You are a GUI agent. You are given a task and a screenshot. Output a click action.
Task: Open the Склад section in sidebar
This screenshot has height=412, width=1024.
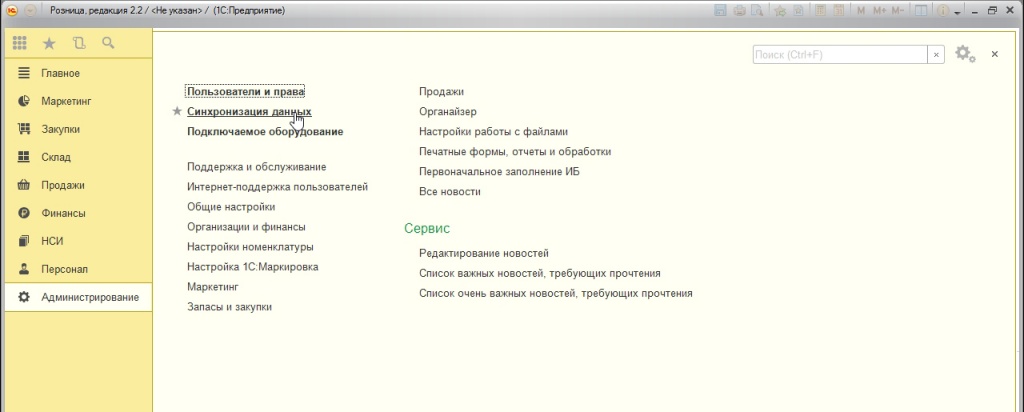coord(56,157)
